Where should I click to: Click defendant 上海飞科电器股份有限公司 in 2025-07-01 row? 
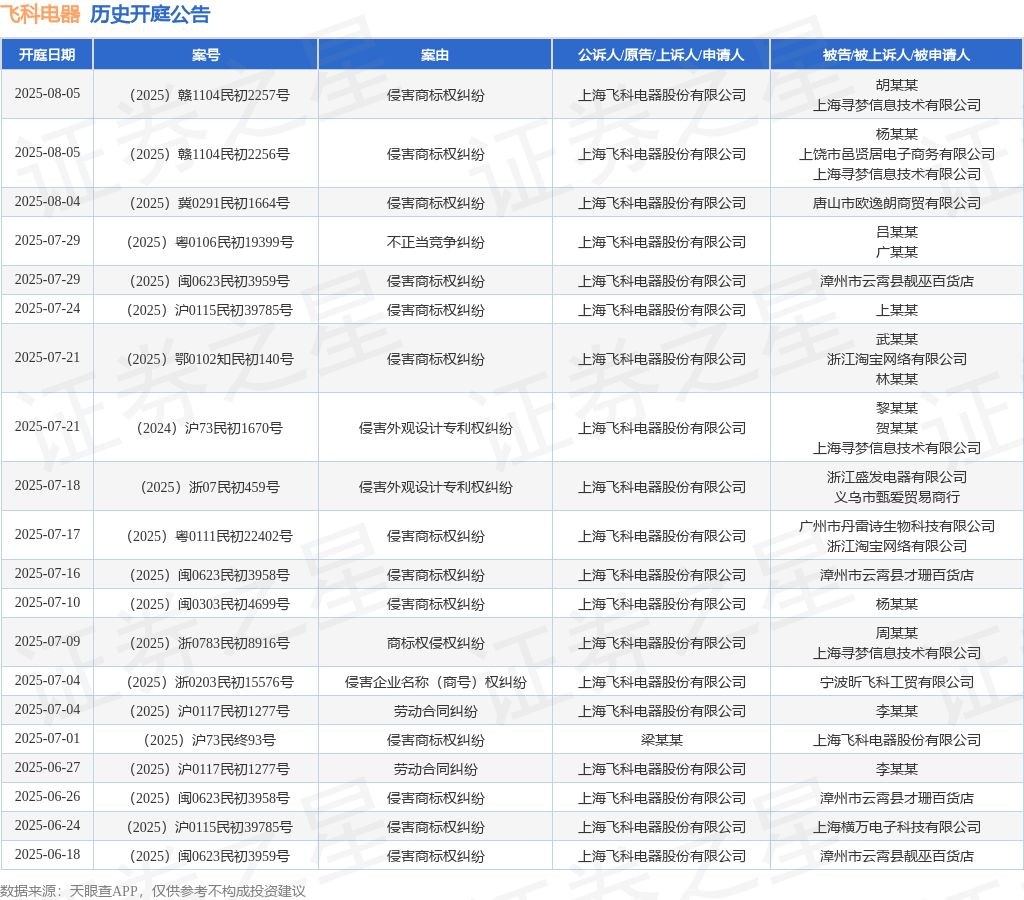coord(897,740)
